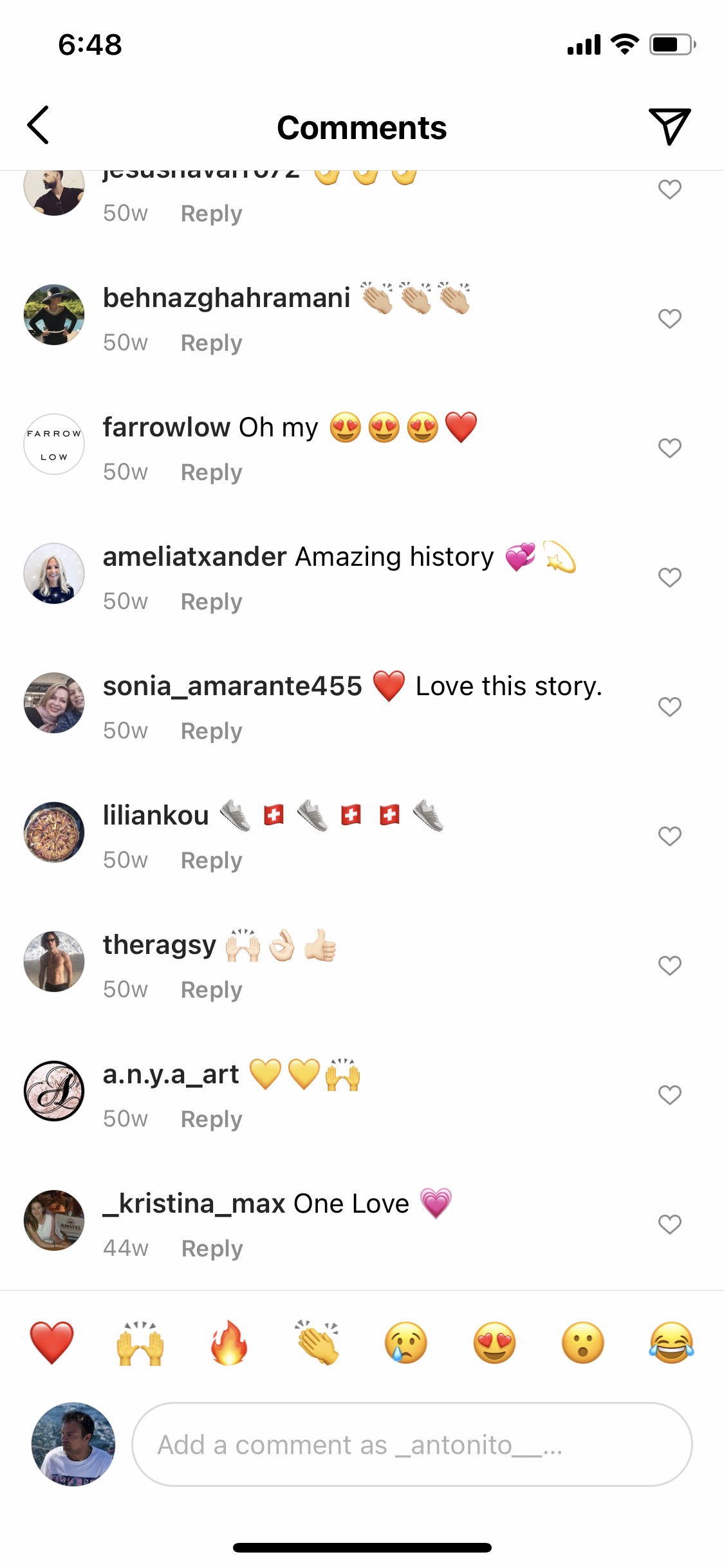
Task: Like the behnazghahramani comment
Action: (670, 319)
